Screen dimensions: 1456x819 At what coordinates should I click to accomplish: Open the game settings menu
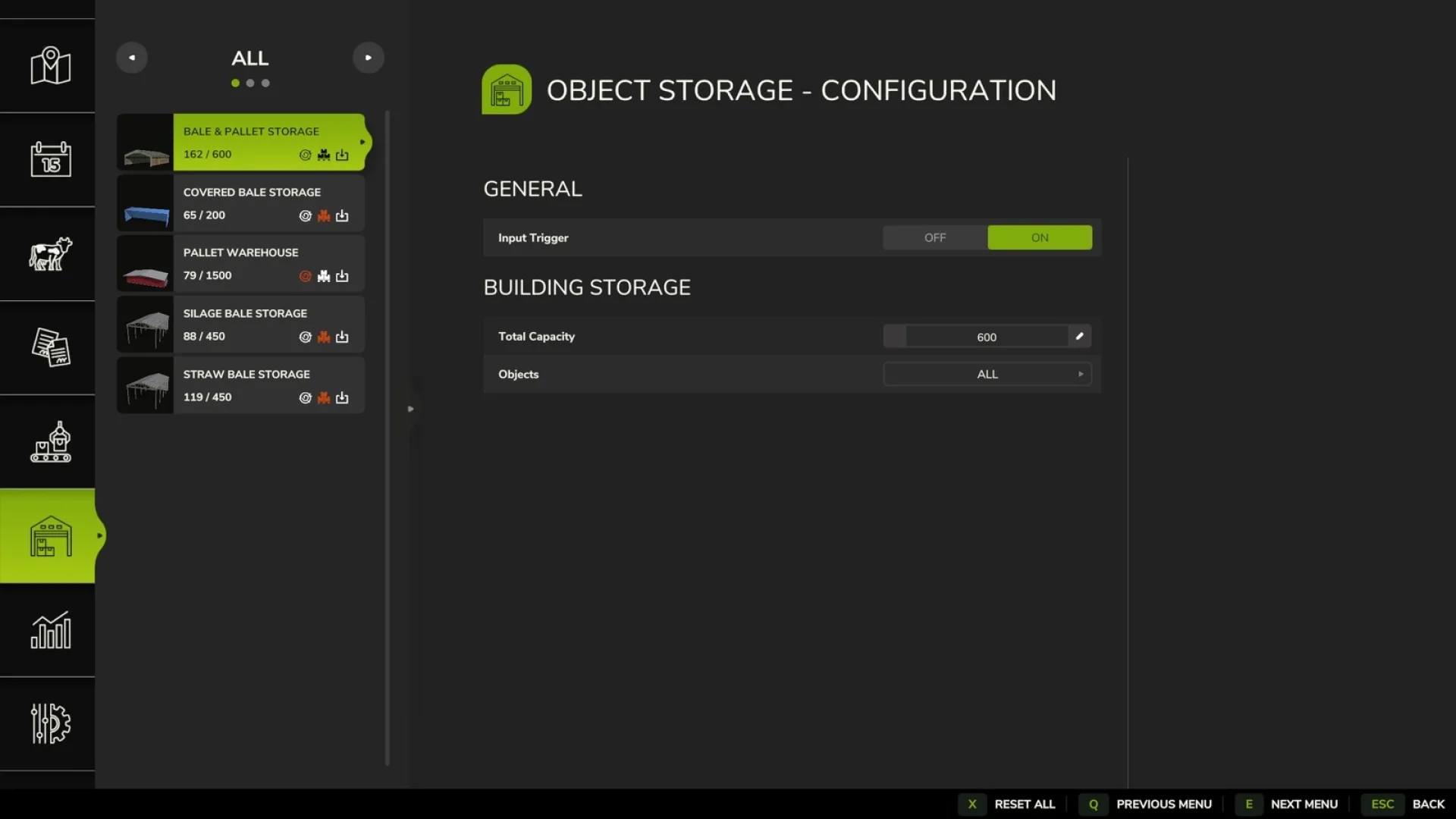(x=48, y=724)
